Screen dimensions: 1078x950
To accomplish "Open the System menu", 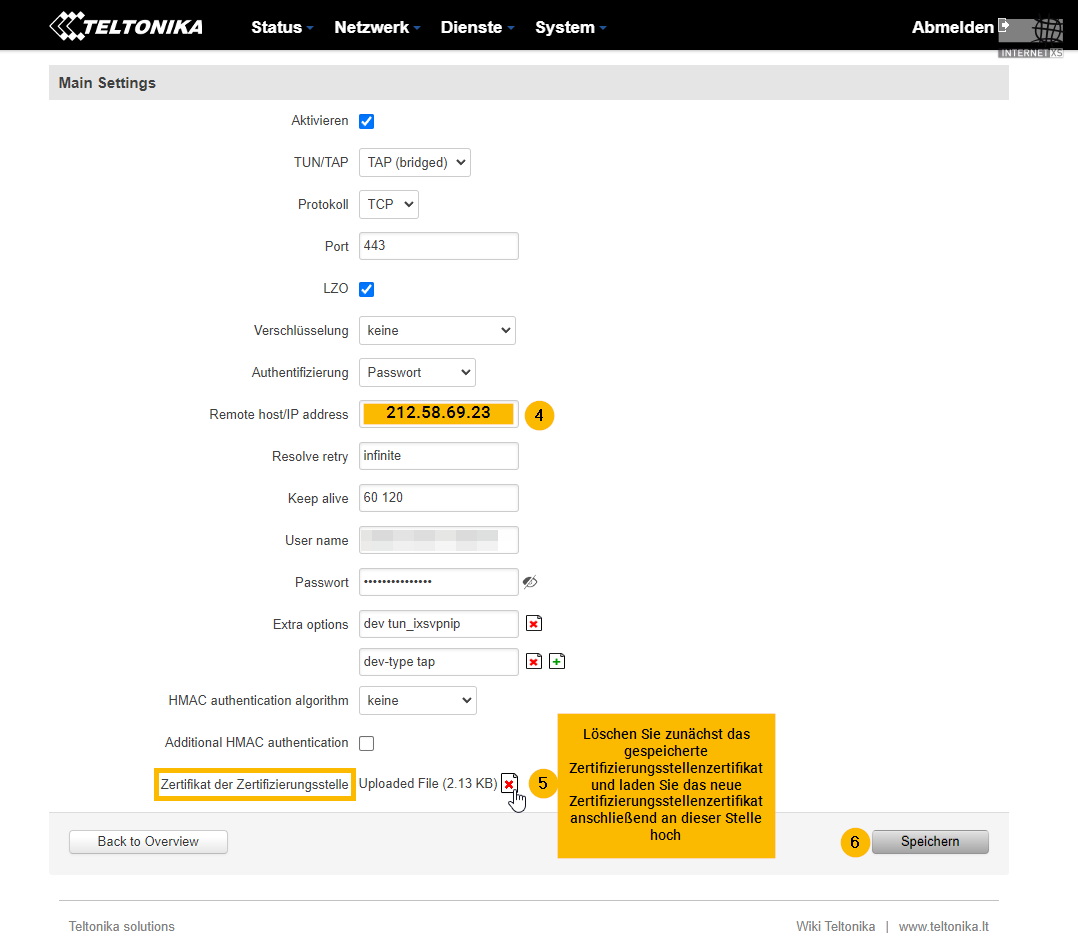I will (x=571, y=27).
